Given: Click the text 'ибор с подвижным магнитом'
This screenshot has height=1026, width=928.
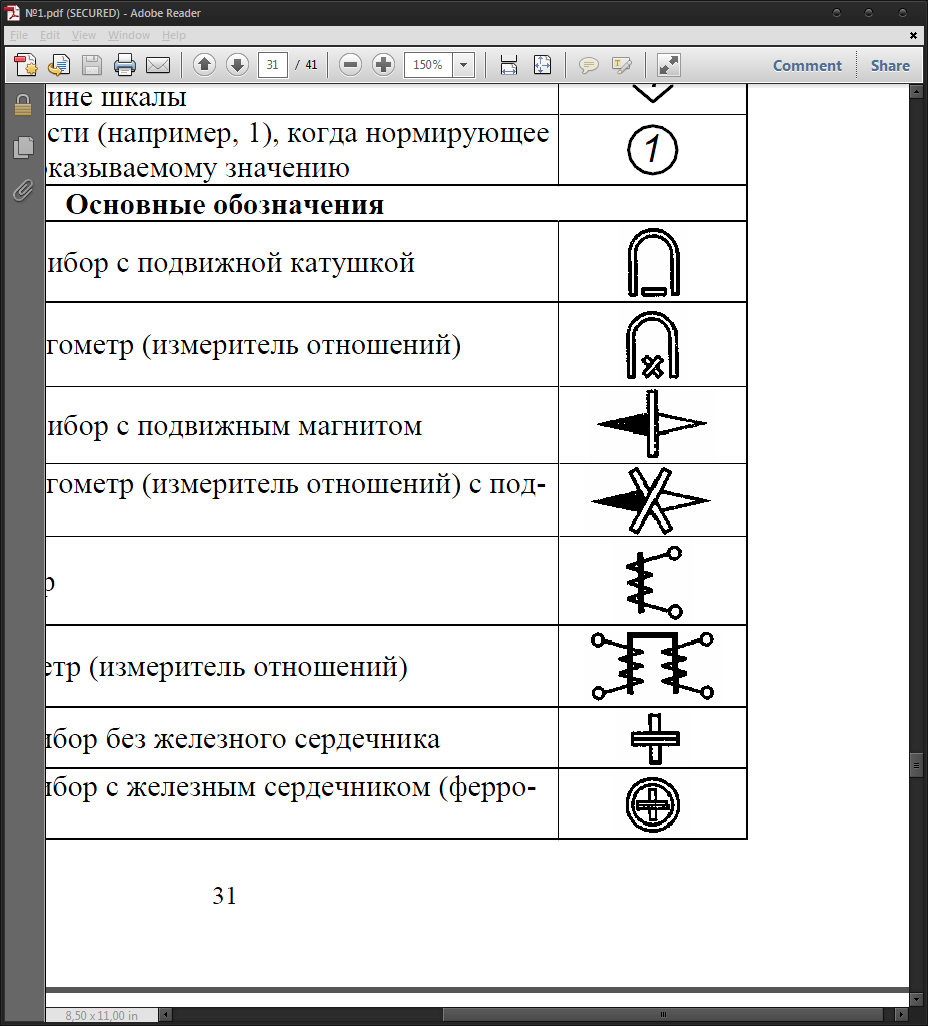Looking at the screenshot, I should (x=234, y=426).
